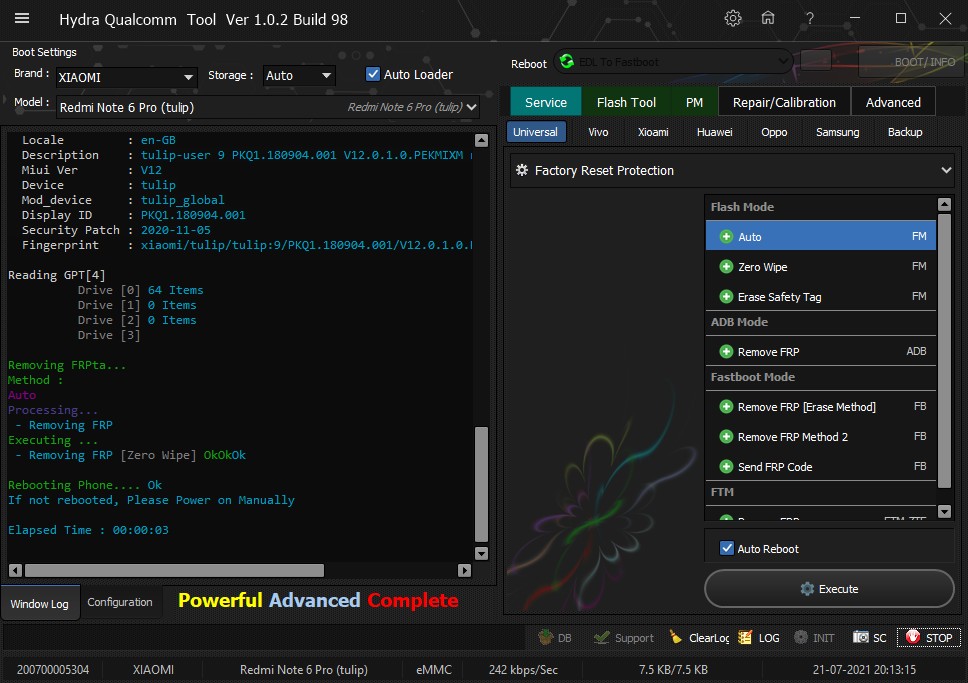Select the Erase Safety Tag row
The width and height of the screenshot is (968, 683).
click(x=820, y=297)
